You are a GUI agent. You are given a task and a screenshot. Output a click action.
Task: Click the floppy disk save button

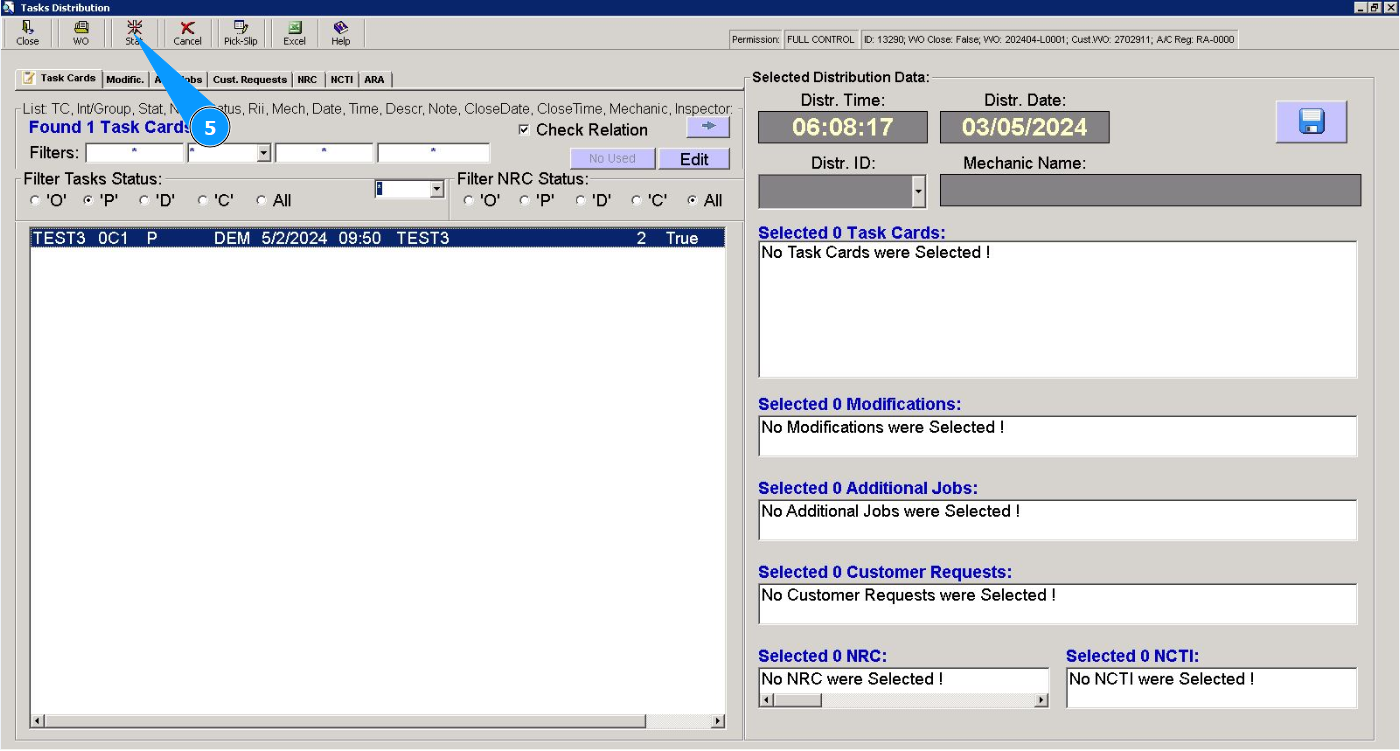1311,122
